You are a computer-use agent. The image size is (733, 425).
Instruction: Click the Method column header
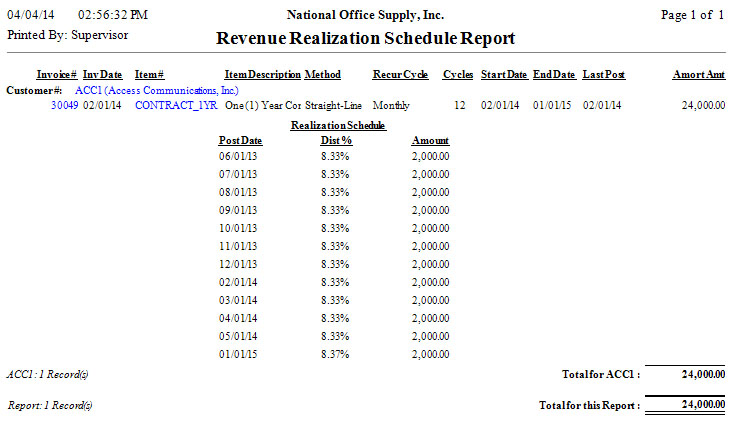[x=323, y=75]
